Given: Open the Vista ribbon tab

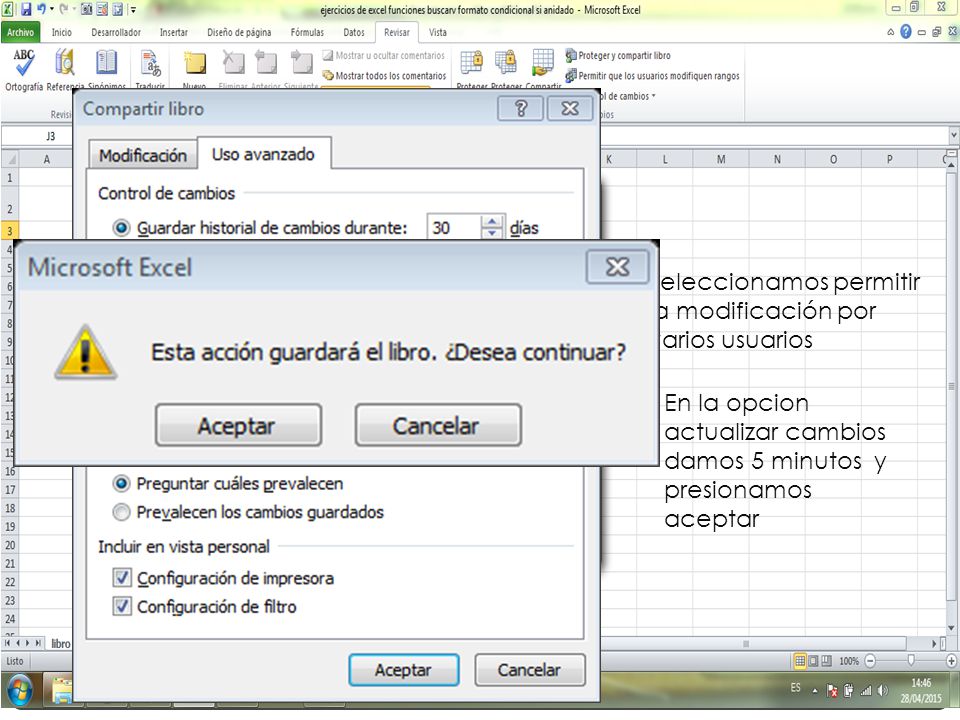Looking at the screenshot, I should point(438,32).
